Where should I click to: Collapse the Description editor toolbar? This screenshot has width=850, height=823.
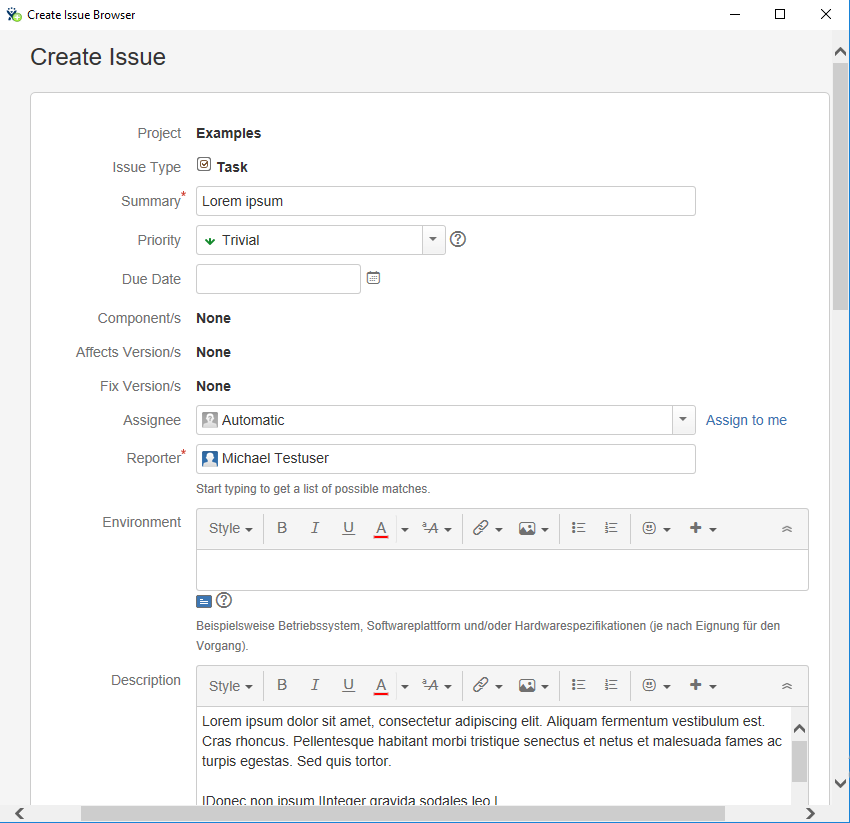click(x=787, y=686)
